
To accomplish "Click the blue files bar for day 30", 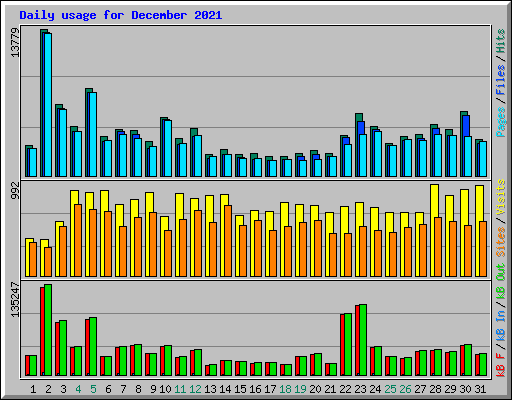I will [x=466, y=126].
